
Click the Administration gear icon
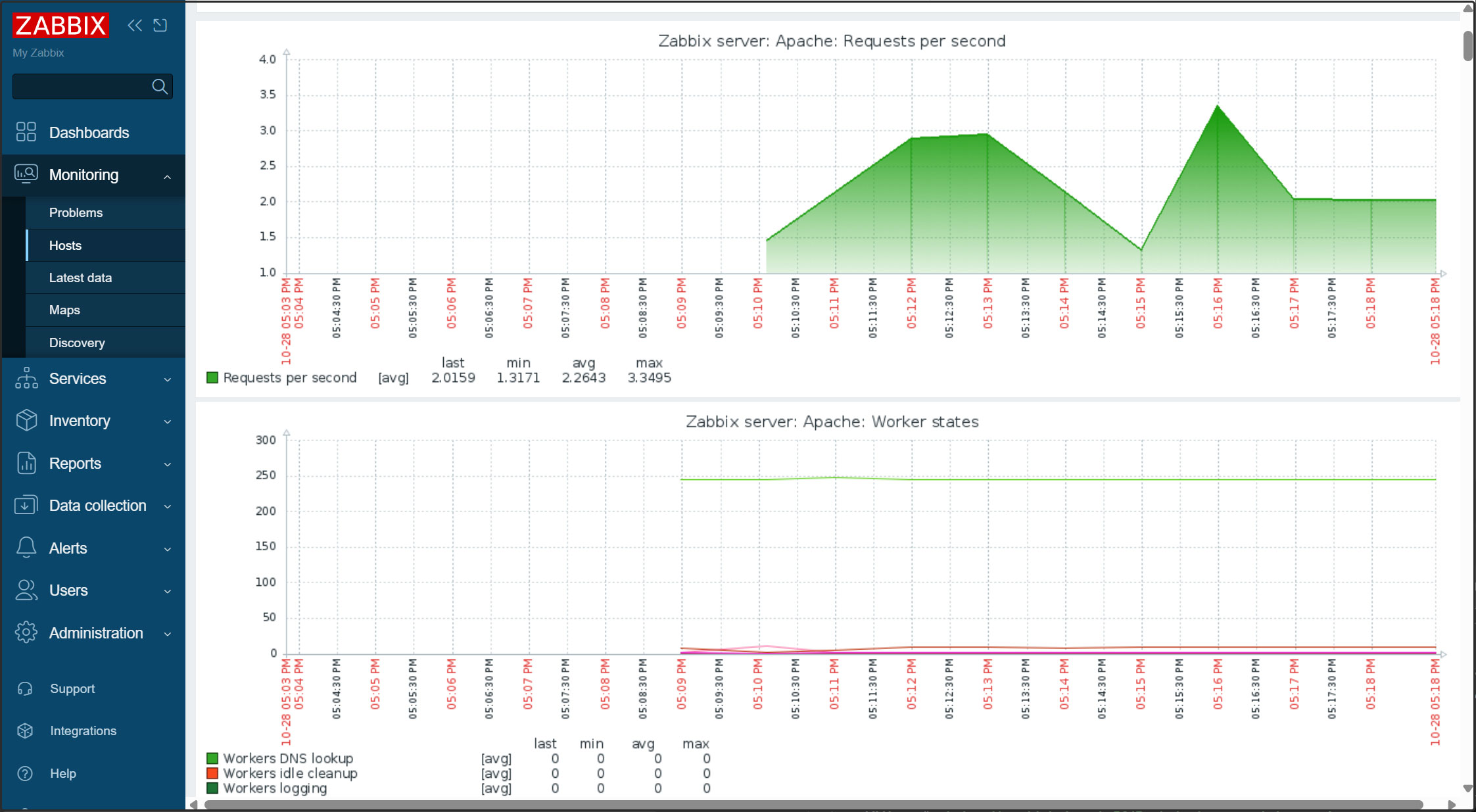(26, 633)
